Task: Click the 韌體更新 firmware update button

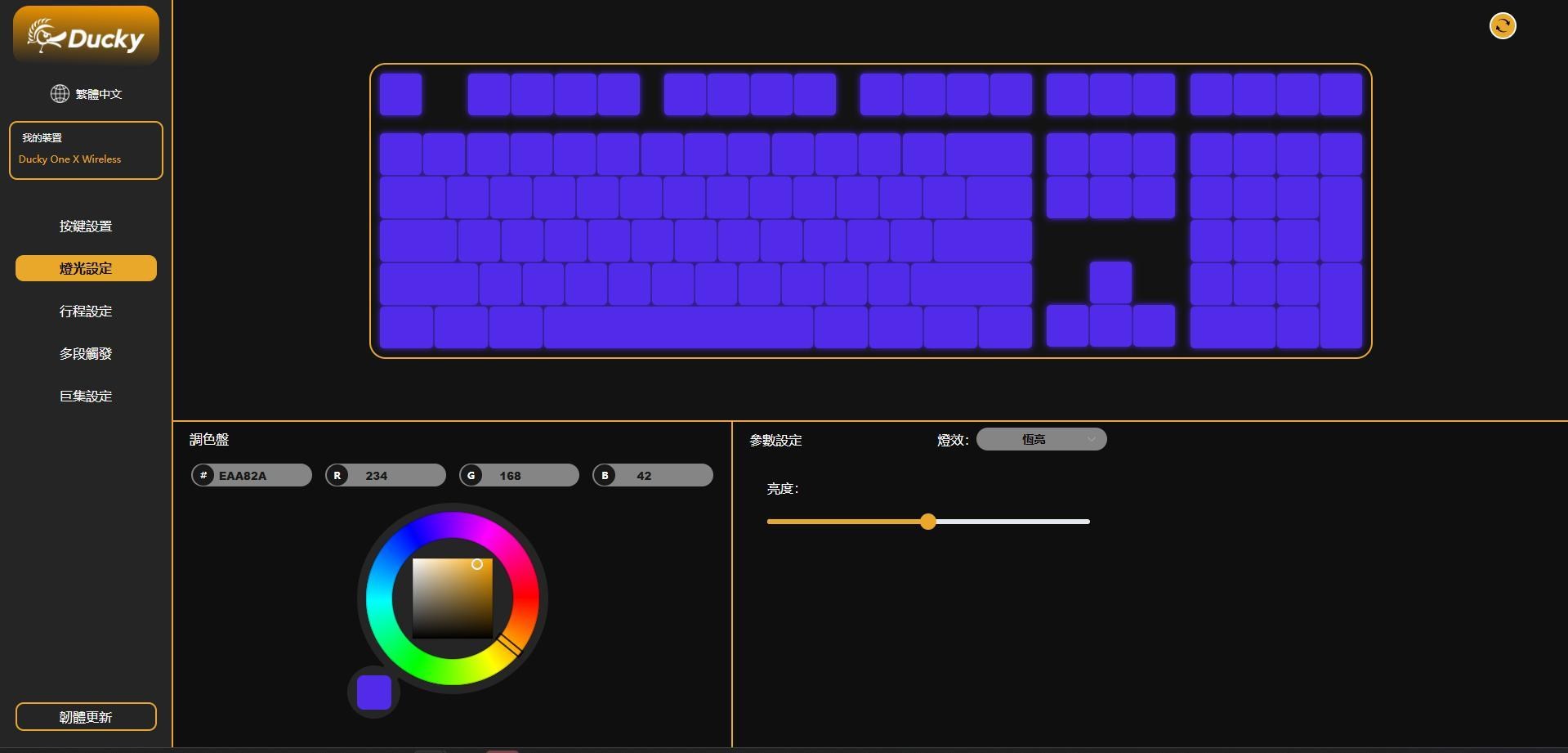Action: (86, 717)
